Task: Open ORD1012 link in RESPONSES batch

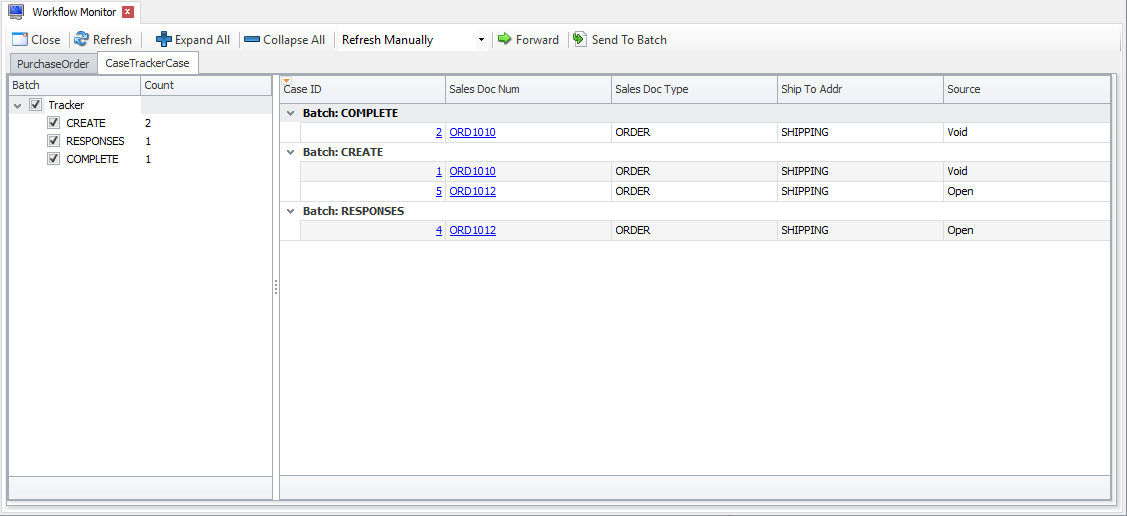Action: (472, 230)
